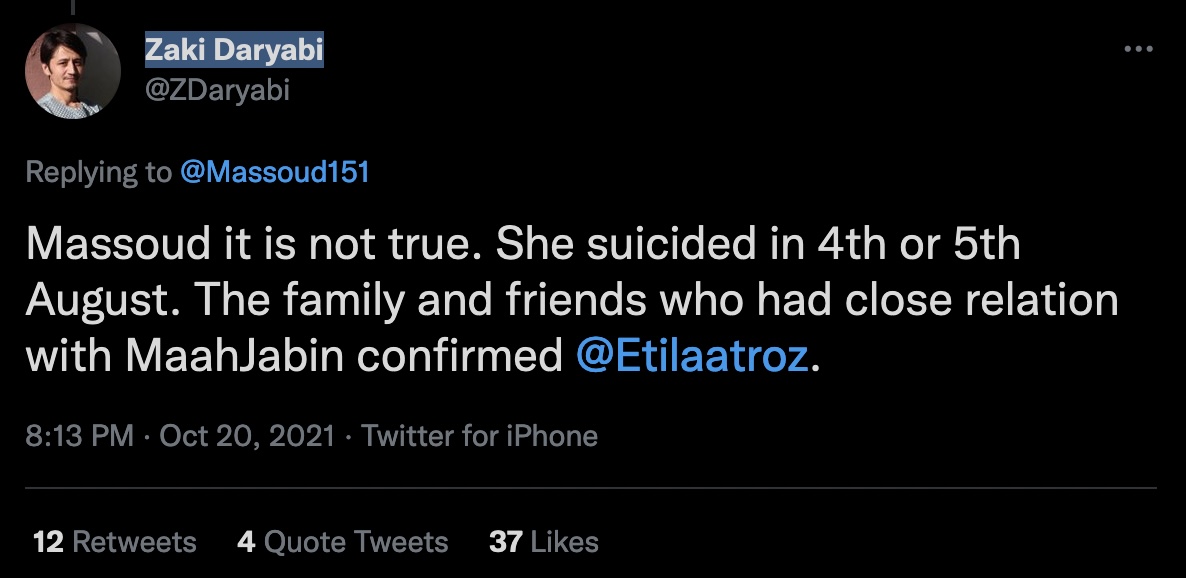Show the 4 Quote Tweets
This screenshot has width=1186, height=578.
342,542
